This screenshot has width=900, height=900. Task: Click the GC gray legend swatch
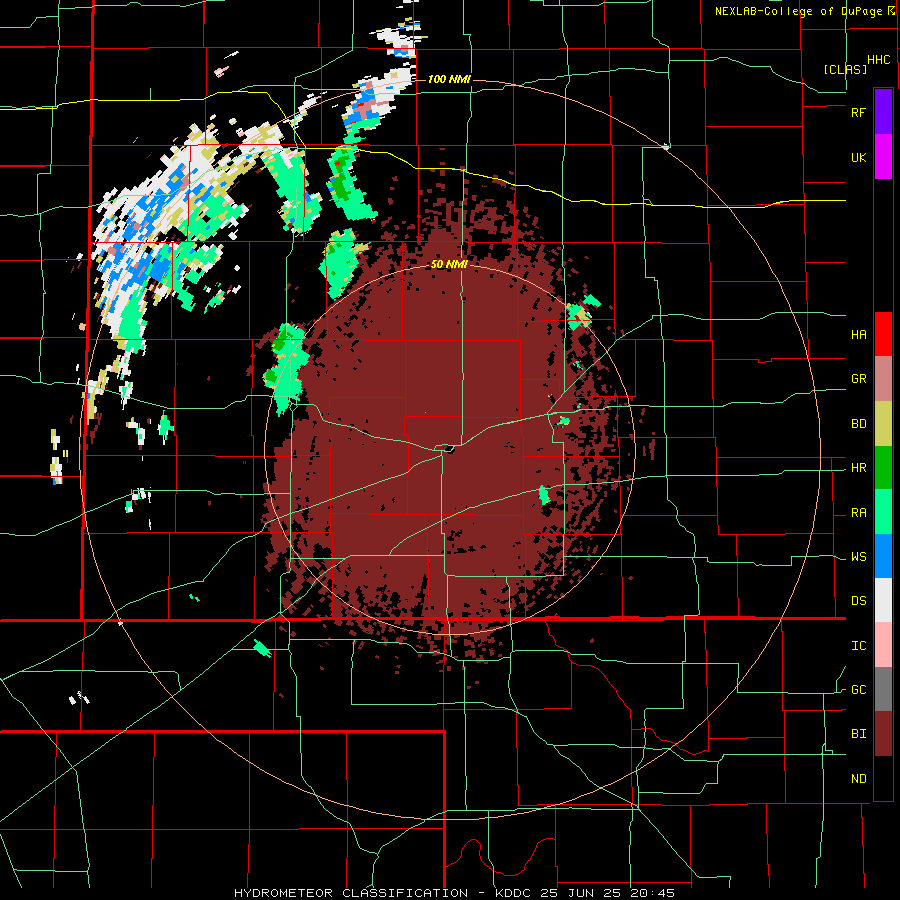[x=883, y=689]
